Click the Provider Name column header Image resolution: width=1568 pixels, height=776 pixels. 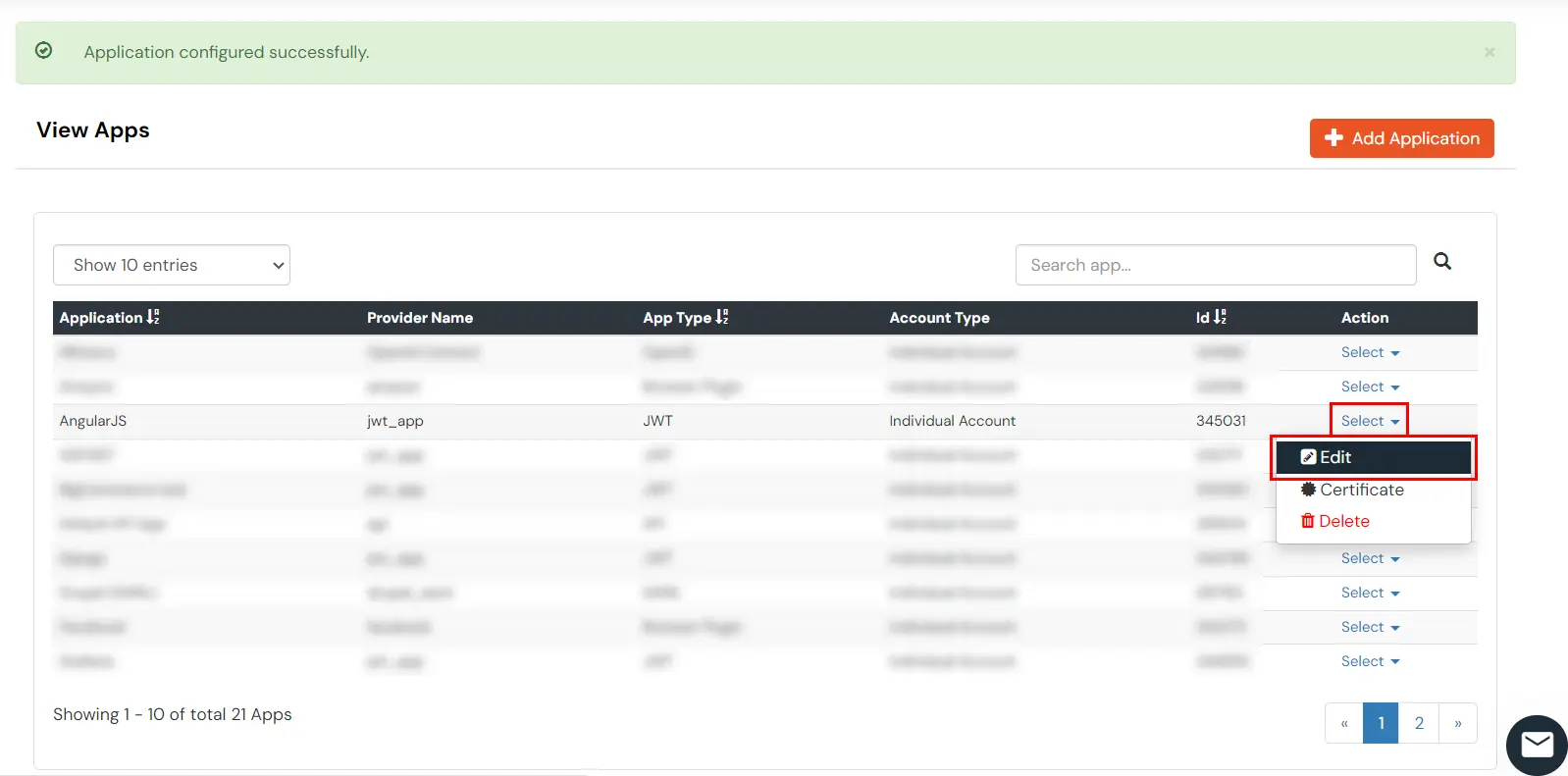pos(420,318)
